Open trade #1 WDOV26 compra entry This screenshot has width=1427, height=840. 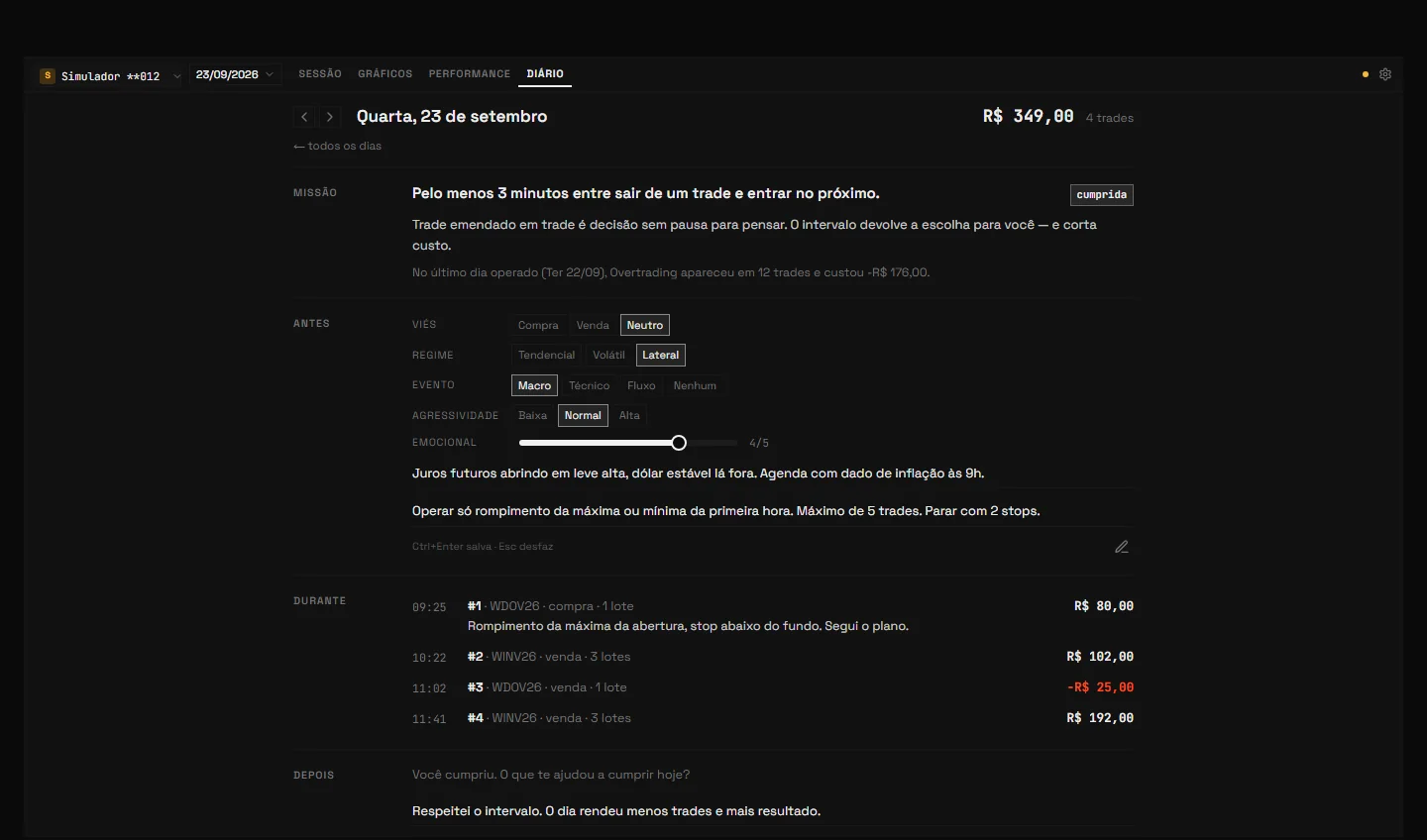[x=773, y=616]
